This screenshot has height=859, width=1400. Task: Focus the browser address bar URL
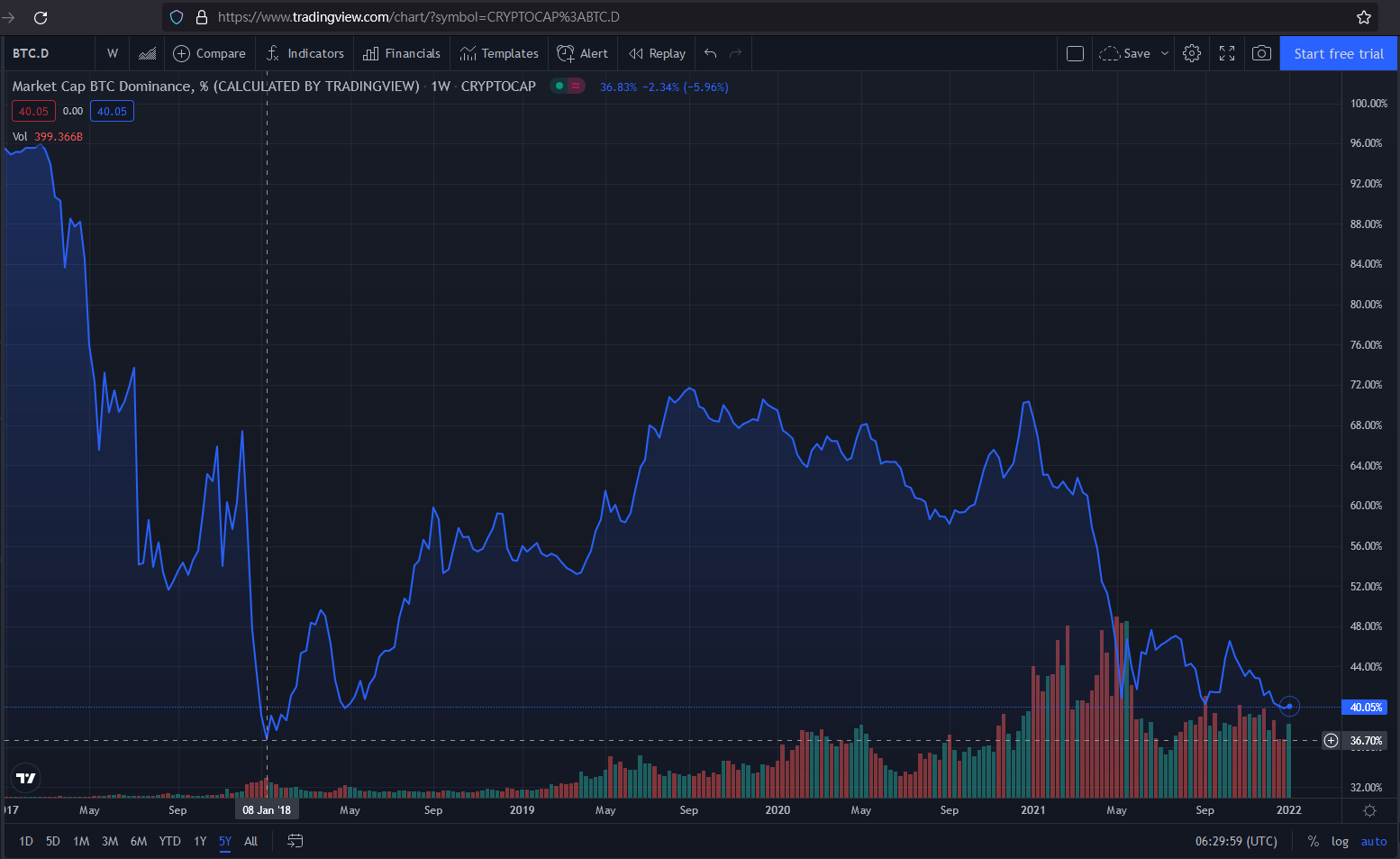click(419, 17)
